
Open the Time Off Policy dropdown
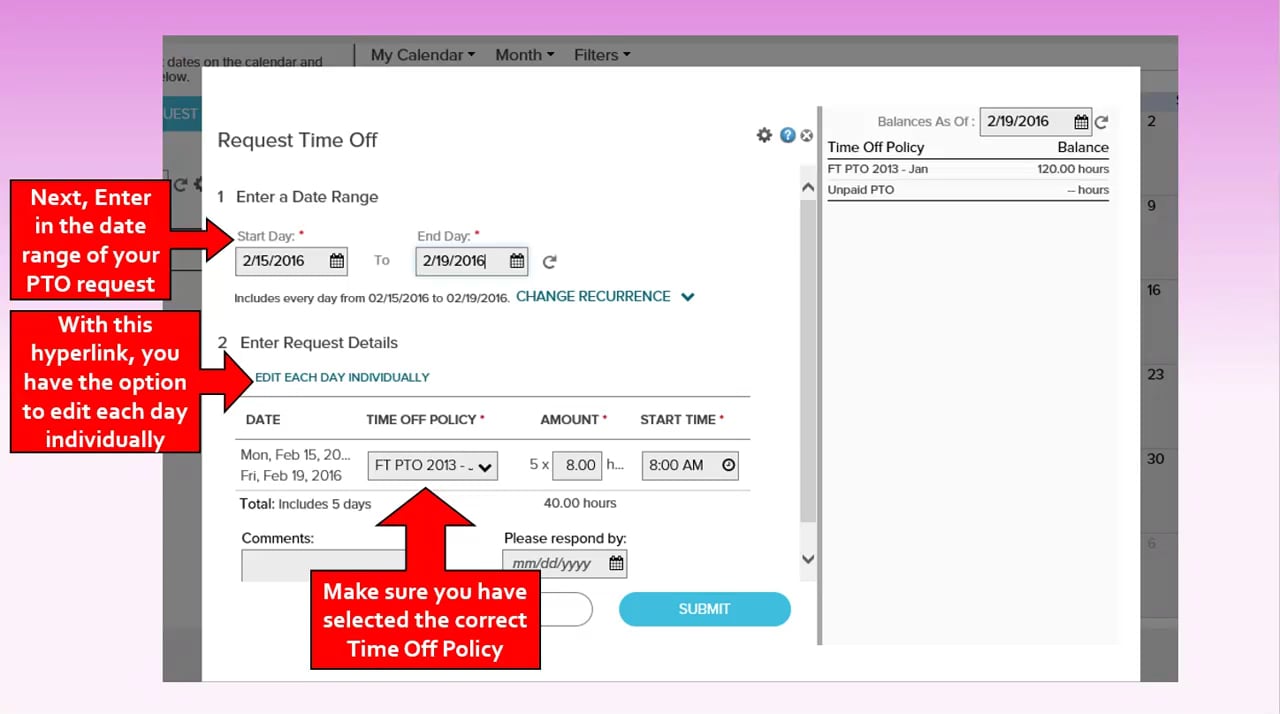pyautogui.click(x=432, y=465)
